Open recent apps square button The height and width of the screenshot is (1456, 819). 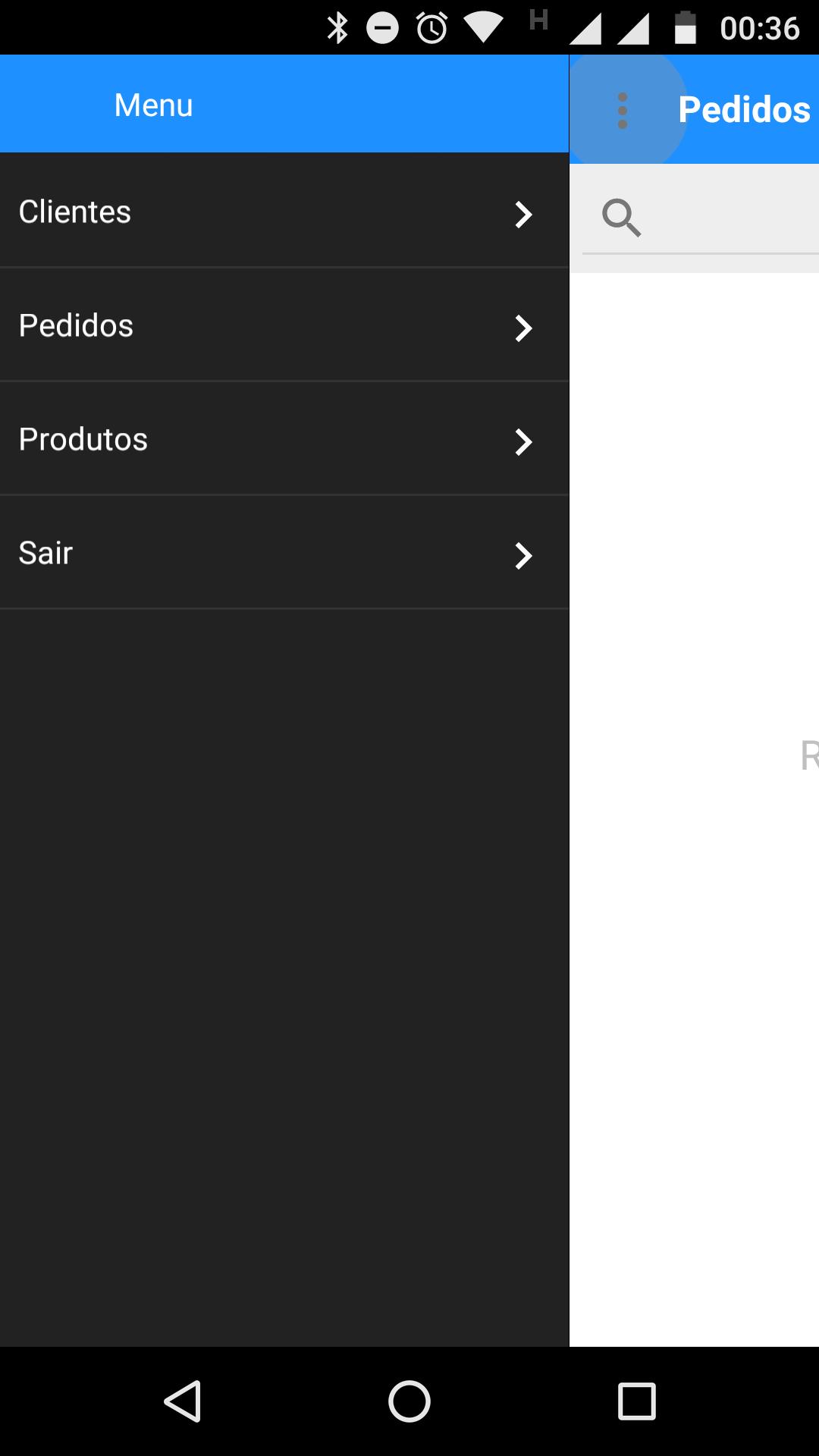pyautogui.click(x=636, y=1401)
